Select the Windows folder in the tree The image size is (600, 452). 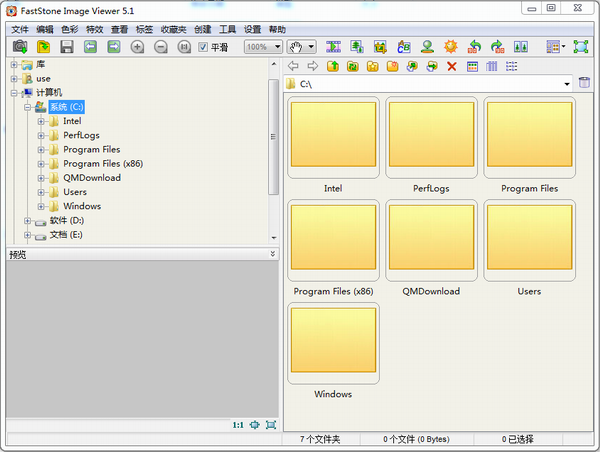pos(81,206)
